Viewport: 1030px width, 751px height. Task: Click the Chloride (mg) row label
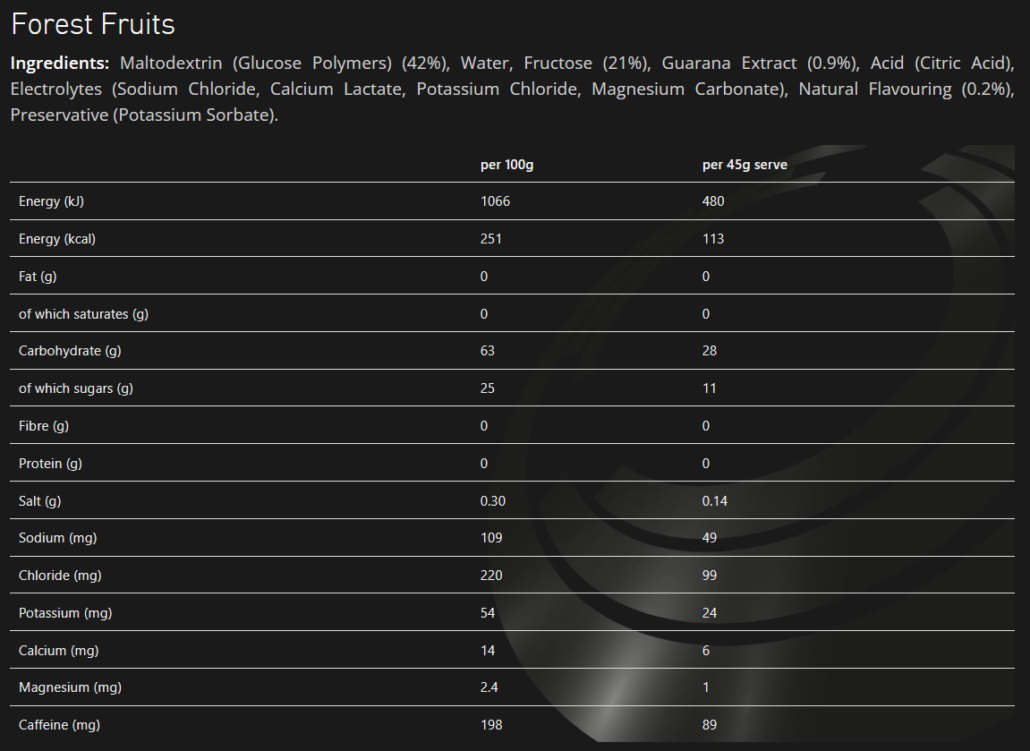[60, 576]
